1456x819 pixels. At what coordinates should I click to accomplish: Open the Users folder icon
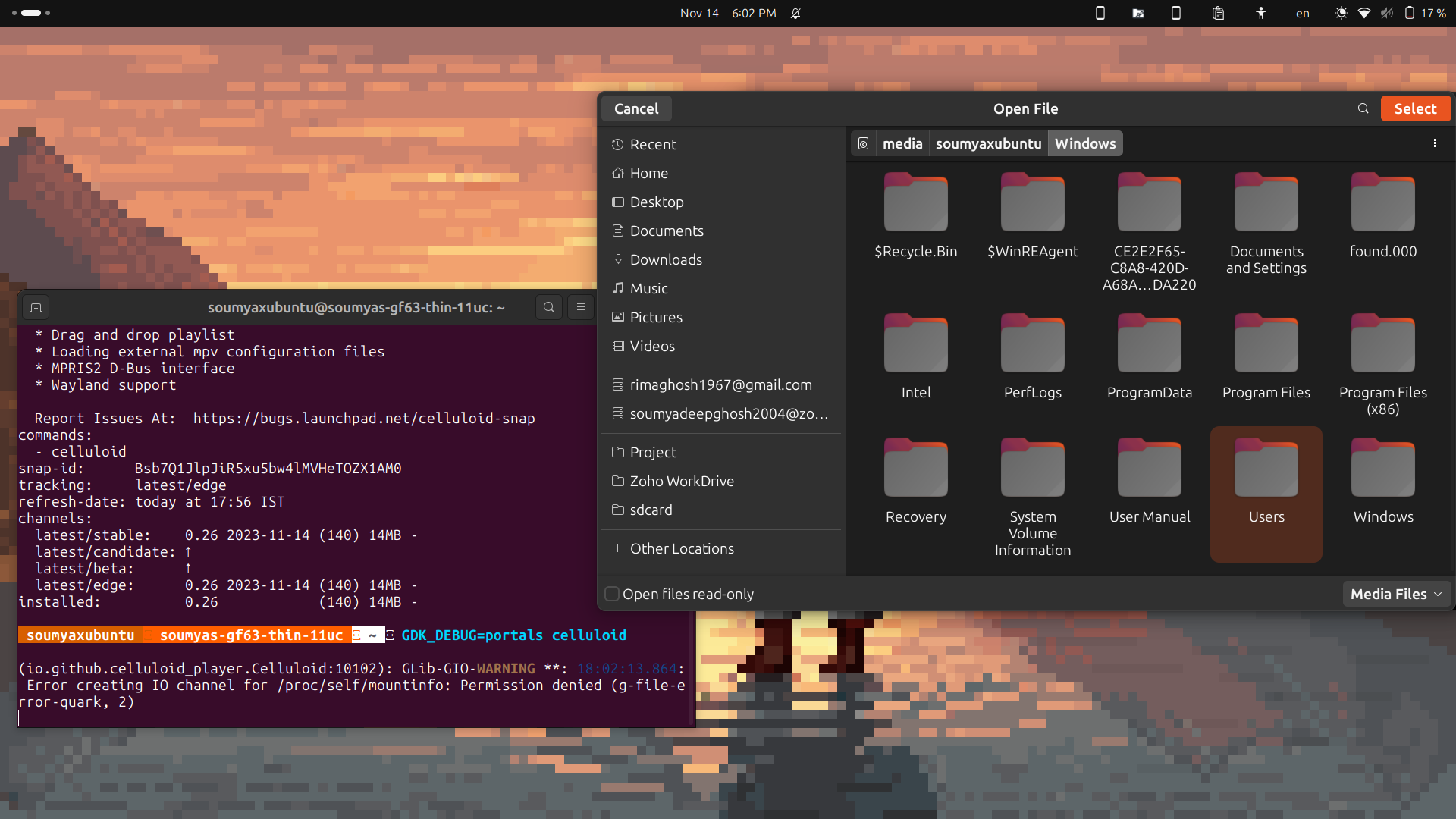(x=1266, y=469)
